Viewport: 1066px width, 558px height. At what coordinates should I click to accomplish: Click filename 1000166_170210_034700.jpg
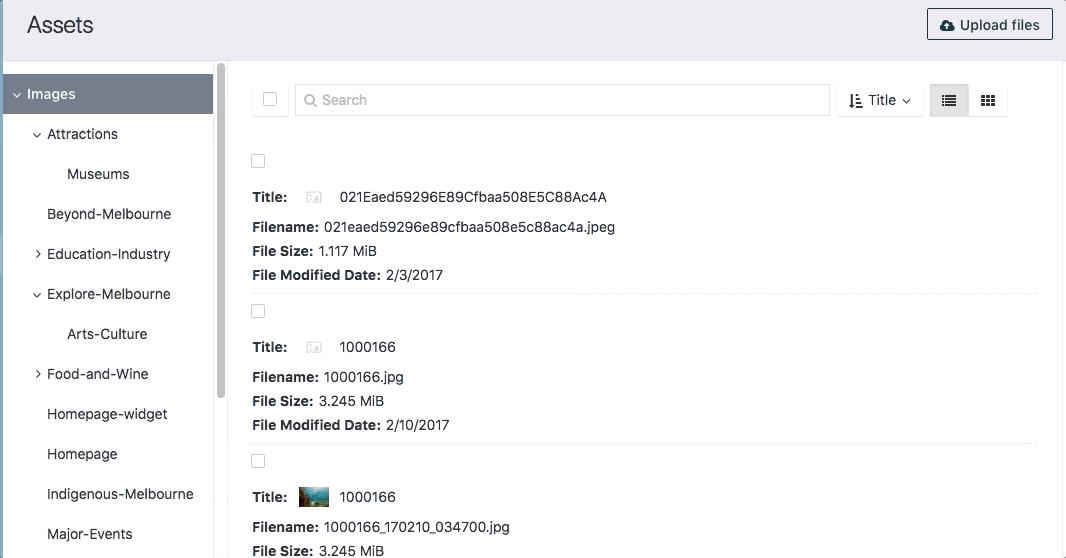click(417, 527)
